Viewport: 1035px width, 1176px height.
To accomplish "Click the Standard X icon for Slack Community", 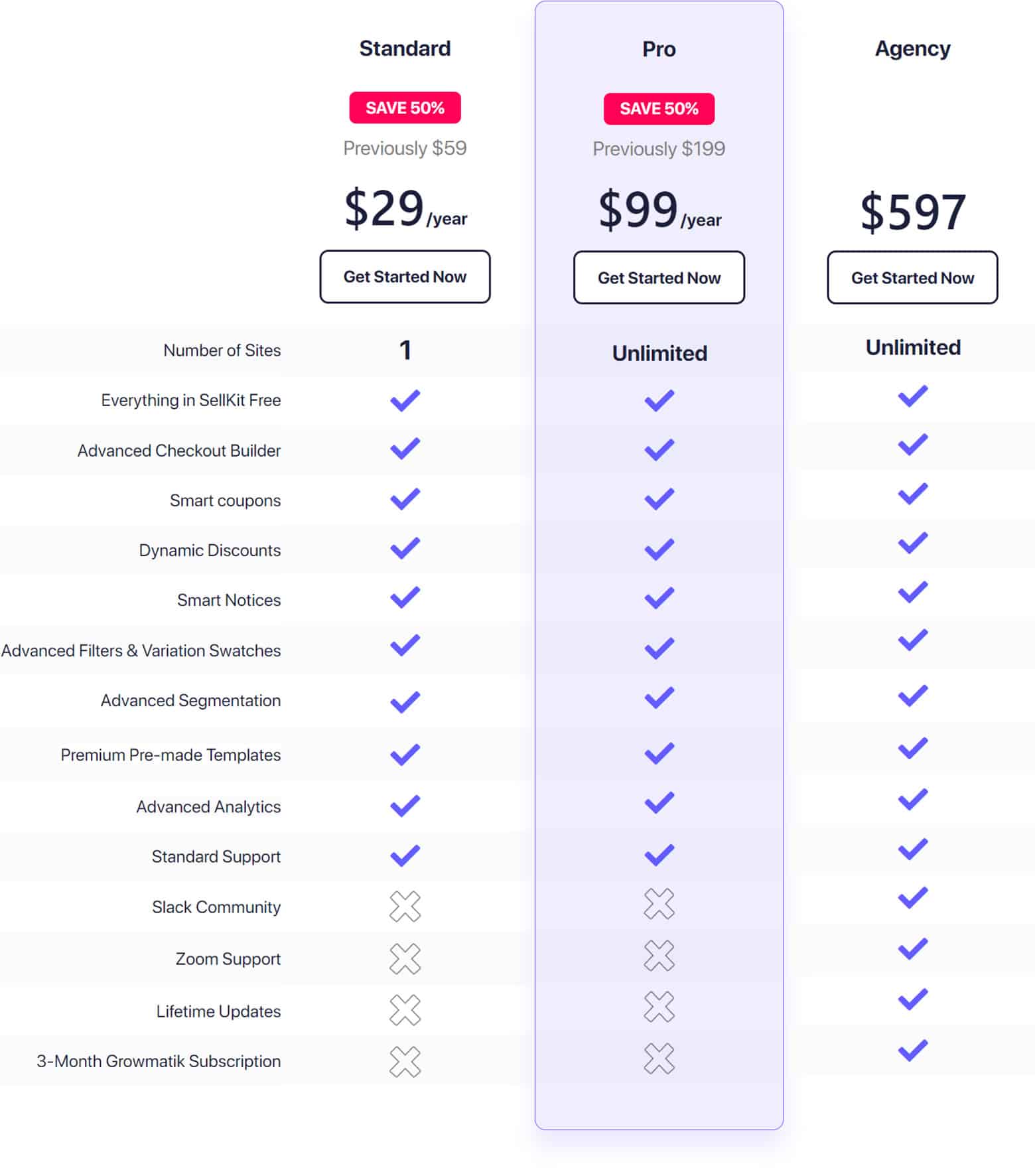I will [405, 907].
